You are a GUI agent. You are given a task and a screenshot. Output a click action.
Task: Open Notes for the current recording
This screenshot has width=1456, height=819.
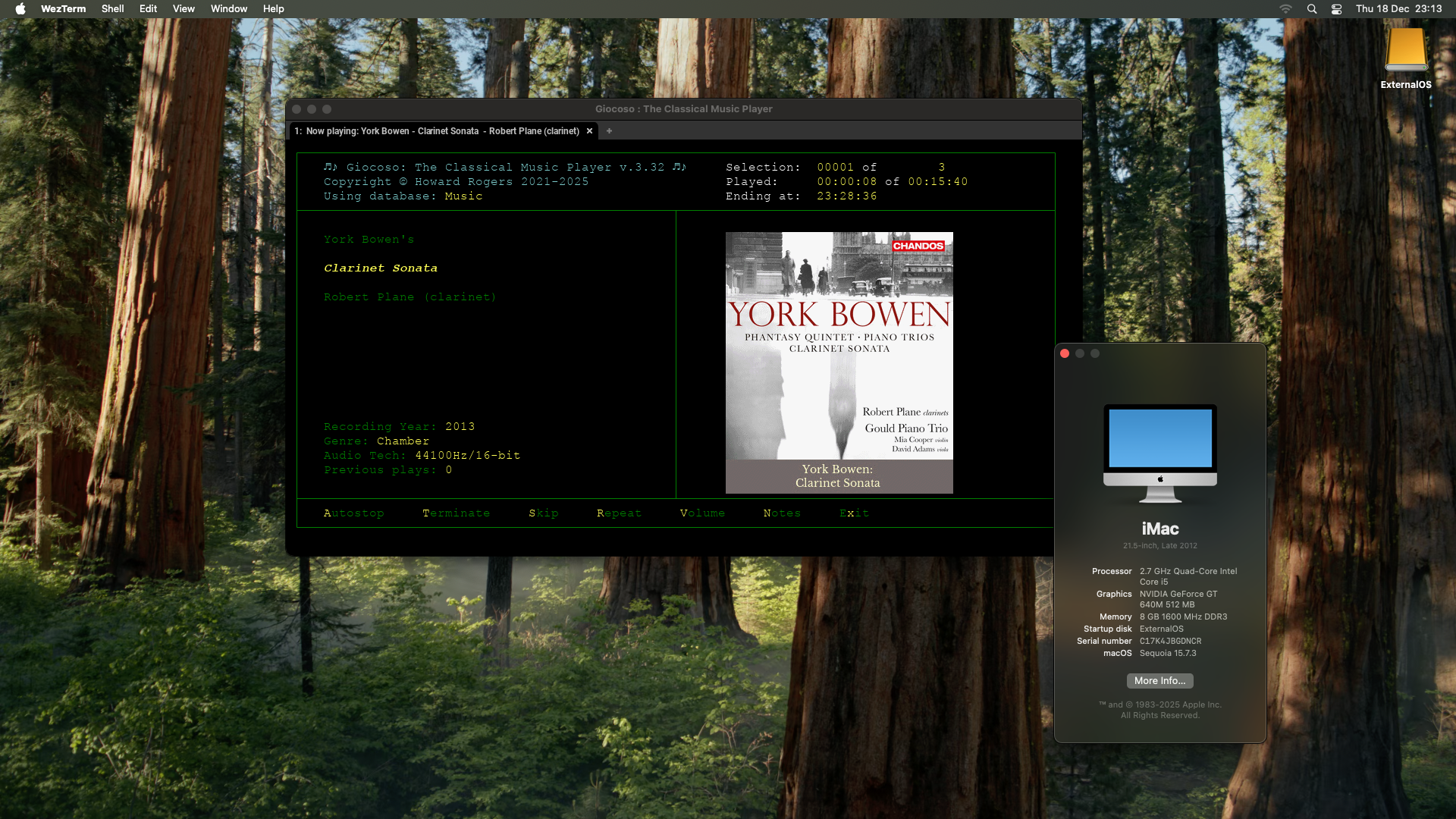(782, 513)
